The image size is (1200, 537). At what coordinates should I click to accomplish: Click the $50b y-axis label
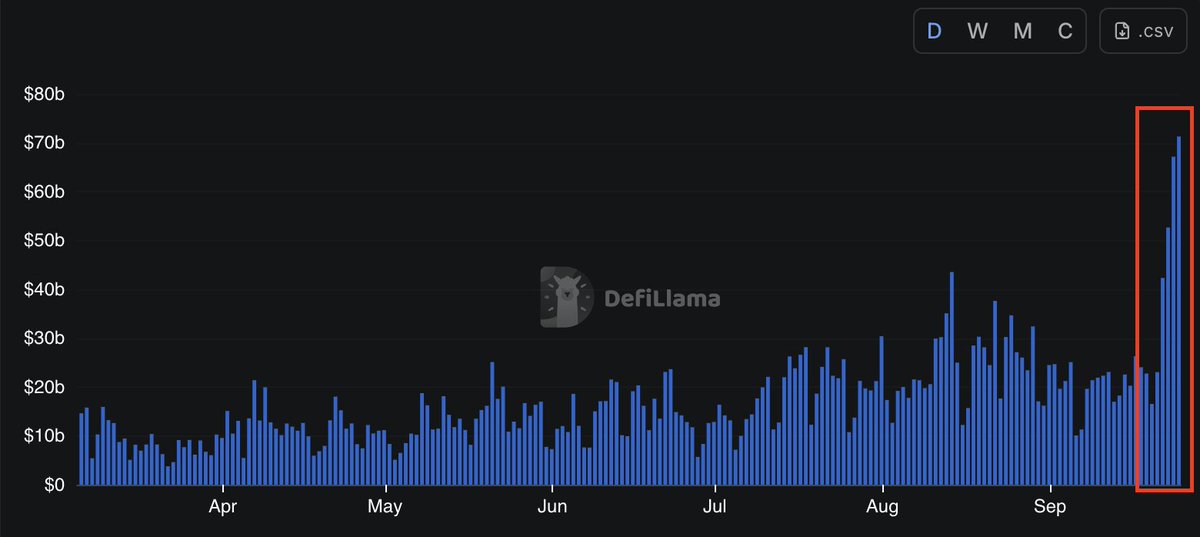click(45, 241)
